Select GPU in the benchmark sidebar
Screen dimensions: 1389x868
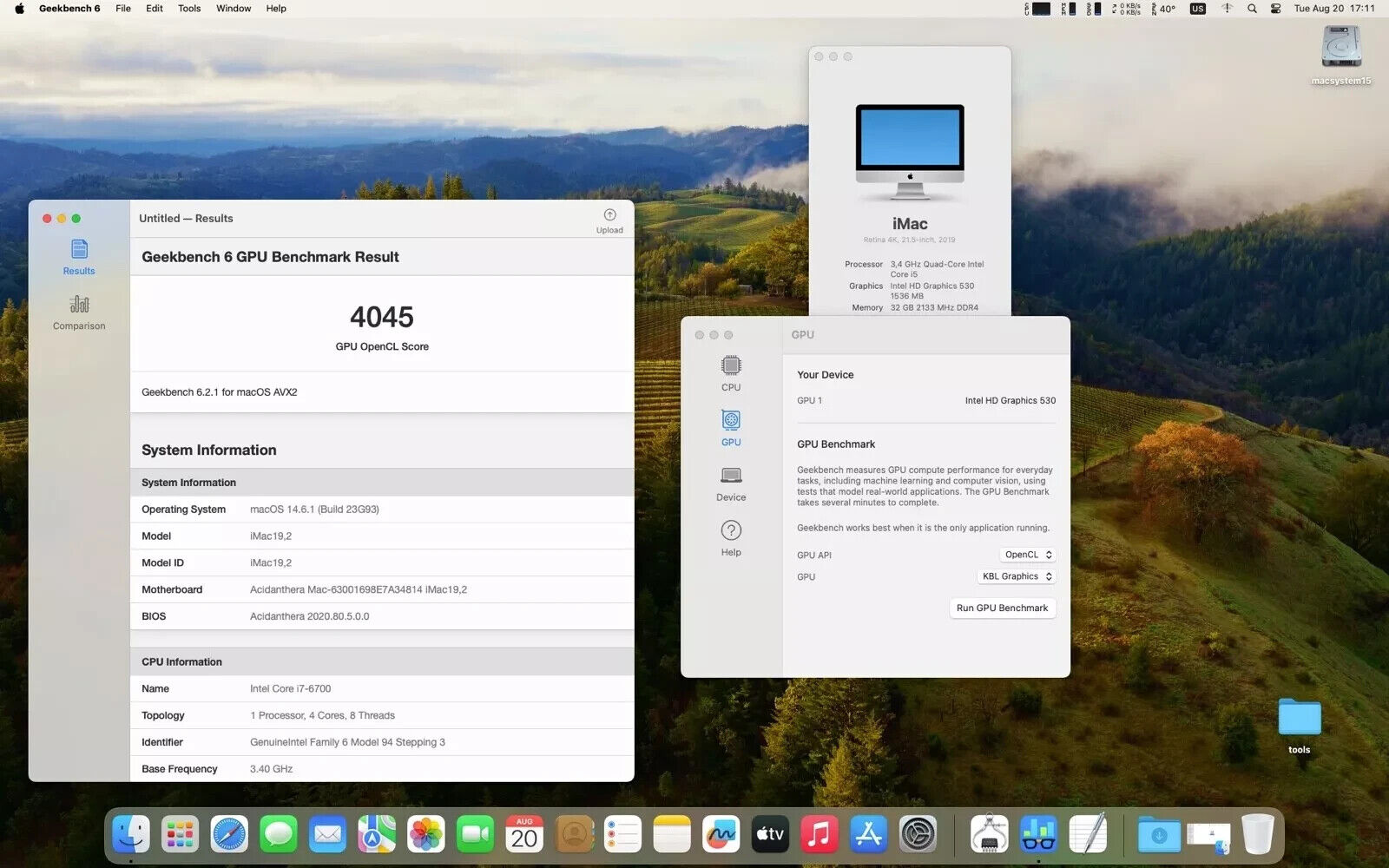(731, 428)
